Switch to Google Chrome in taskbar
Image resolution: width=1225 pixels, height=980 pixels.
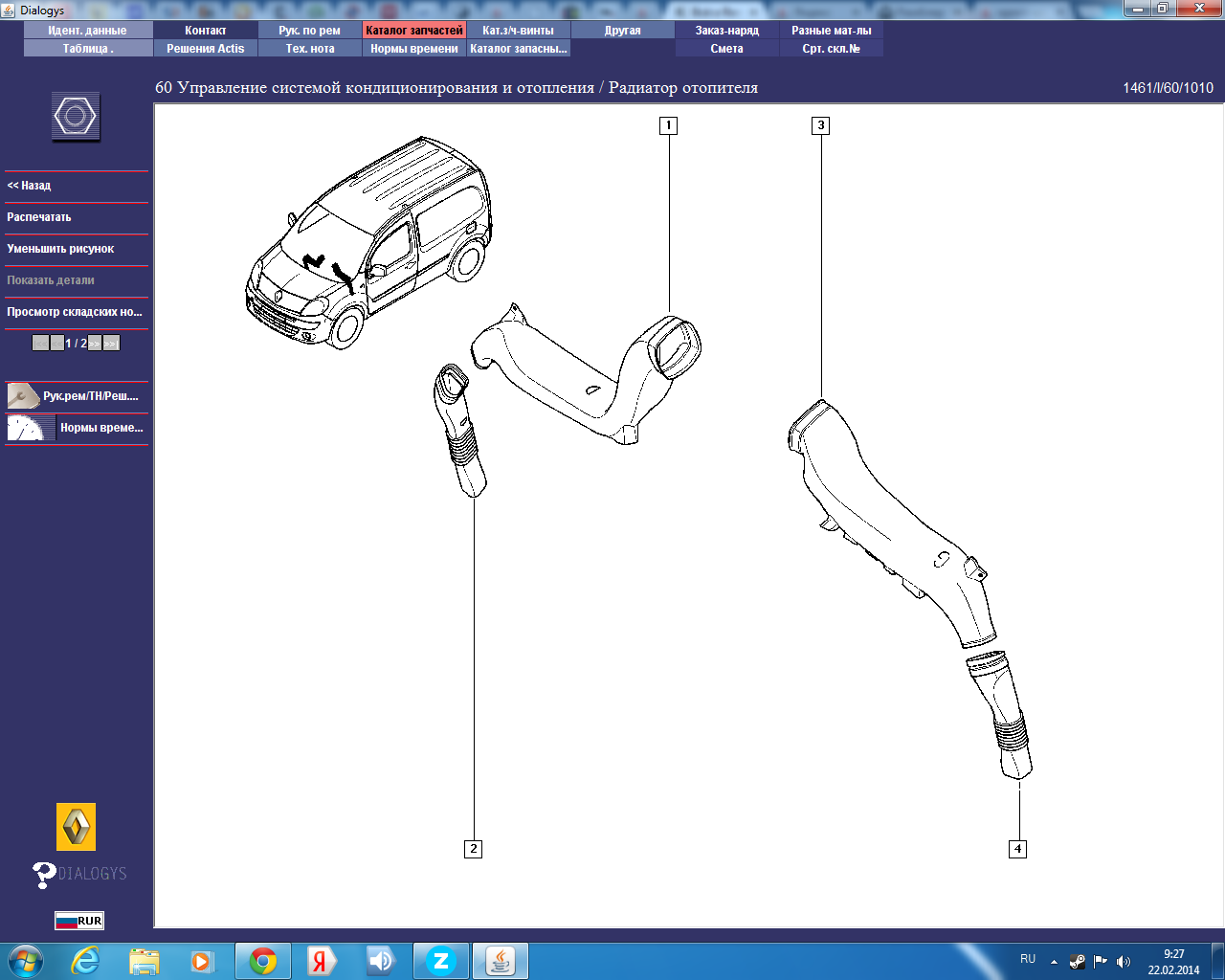pyautogui.click(x=263, y=961)
